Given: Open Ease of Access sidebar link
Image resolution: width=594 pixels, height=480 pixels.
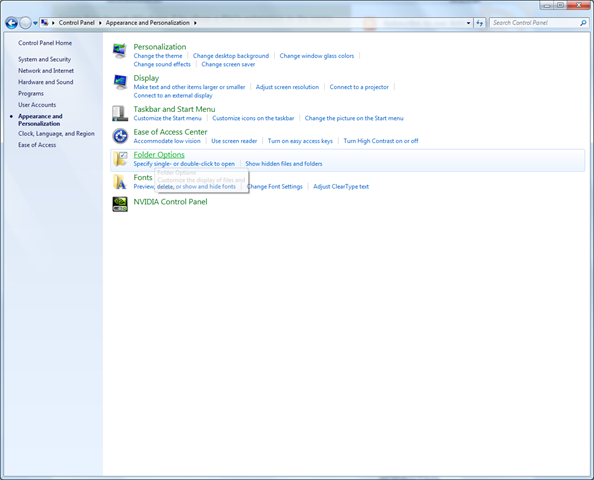Looking at the screenshot, I should (x=37, y=145).
